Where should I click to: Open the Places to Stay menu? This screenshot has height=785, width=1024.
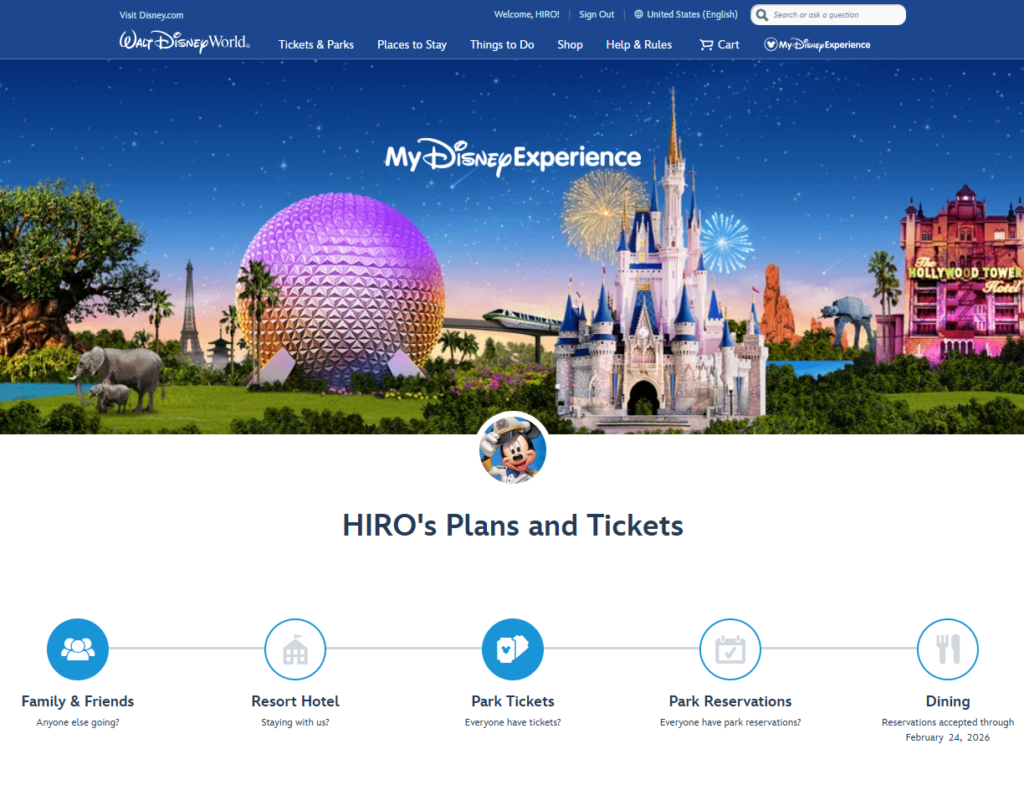tap(412, 45)
